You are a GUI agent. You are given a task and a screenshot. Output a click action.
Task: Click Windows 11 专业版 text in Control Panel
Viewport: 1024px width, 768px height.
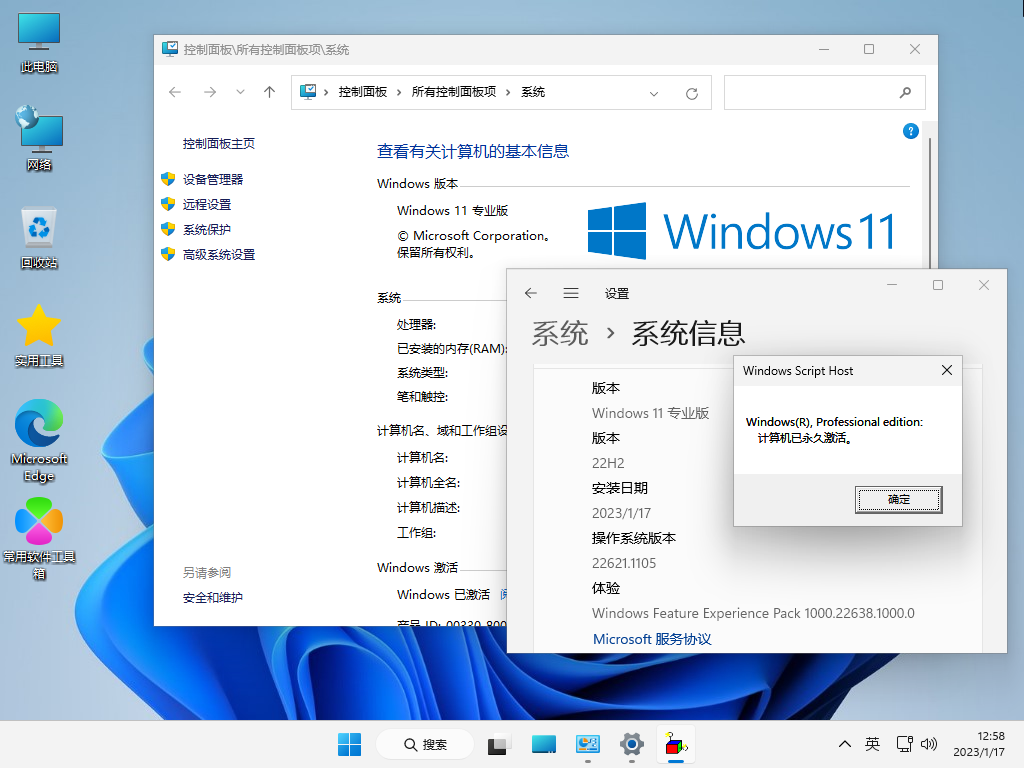coord(453,211)
